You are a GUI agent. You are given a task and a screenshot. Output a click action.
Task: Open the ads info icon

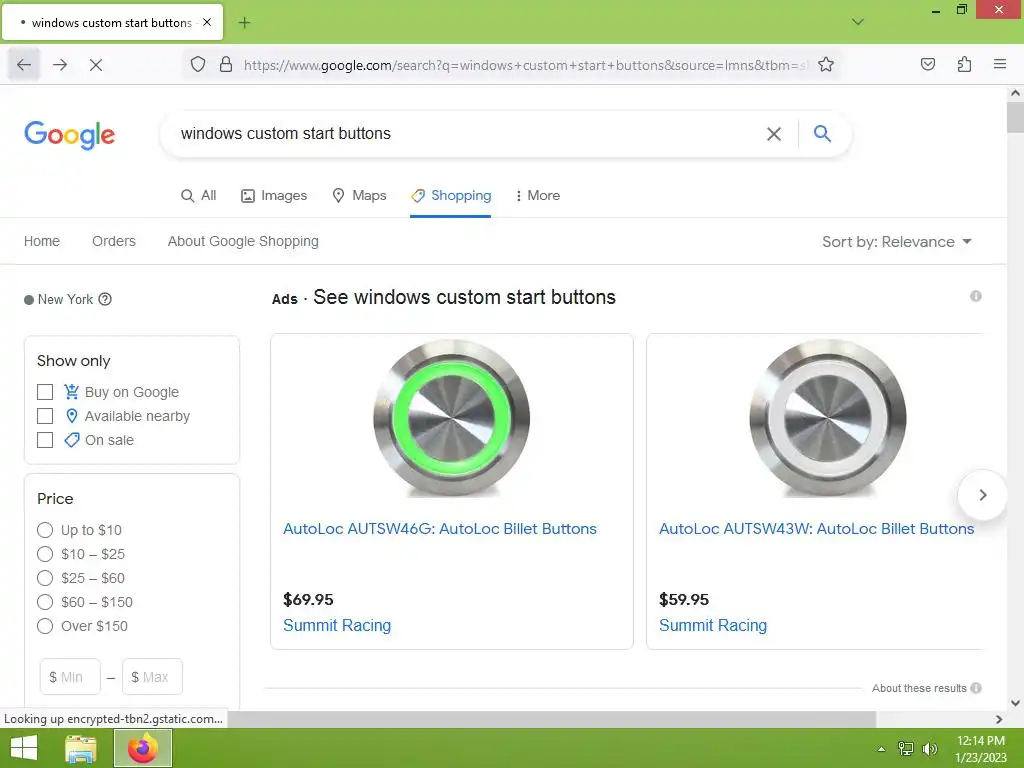click(x=976, y=296)
